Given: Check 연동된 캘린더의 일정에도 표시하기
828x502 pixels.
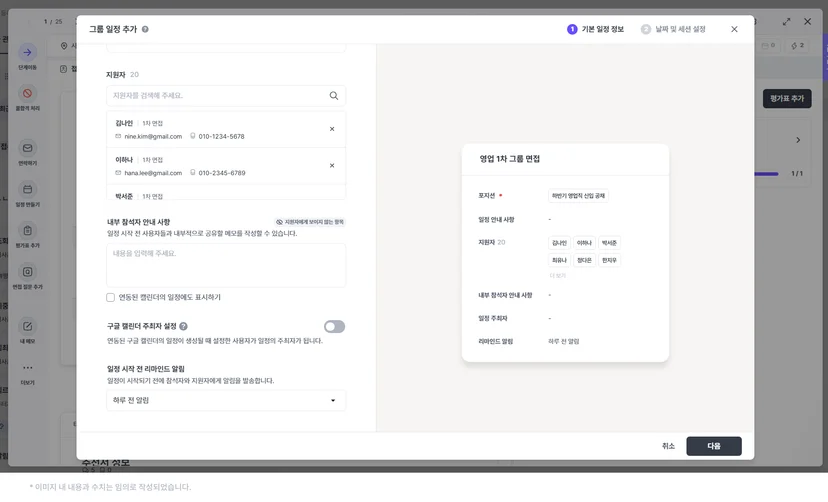Looking at the screenshot, I should tap(110, 297).
